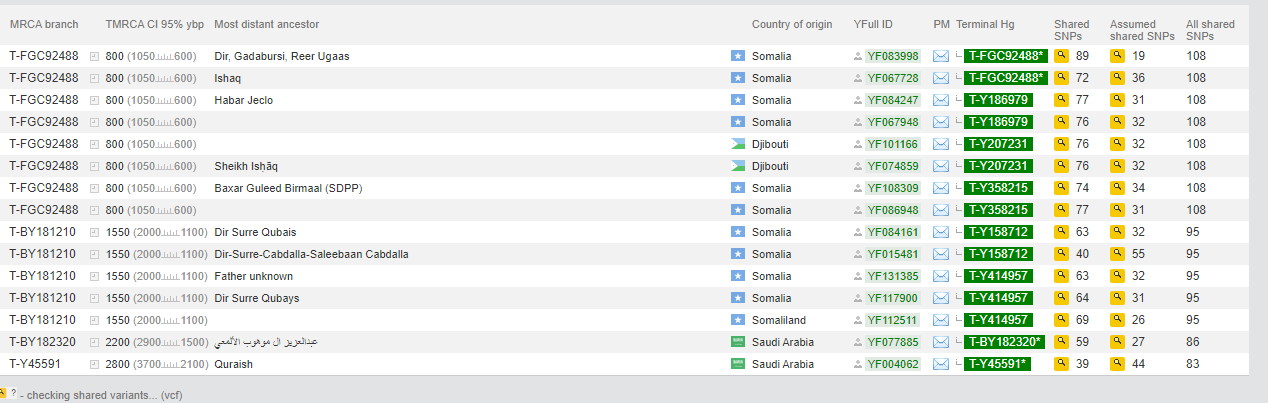Click the T-BY182320* green haplogroup badge

(1004, 342)
